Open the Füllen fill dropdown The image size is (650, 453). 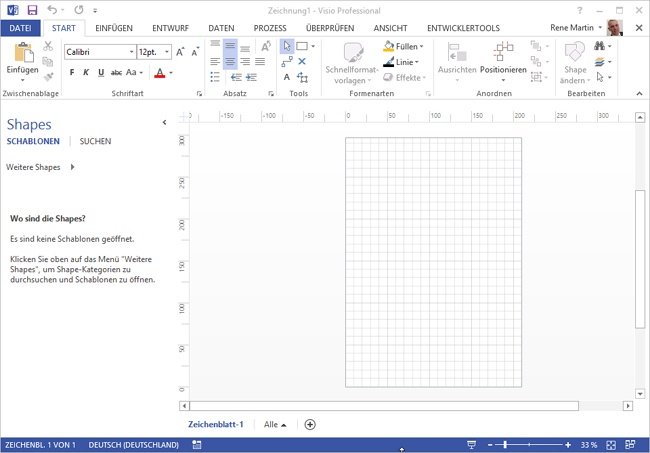pyautogui.click(x=405, y=46)
